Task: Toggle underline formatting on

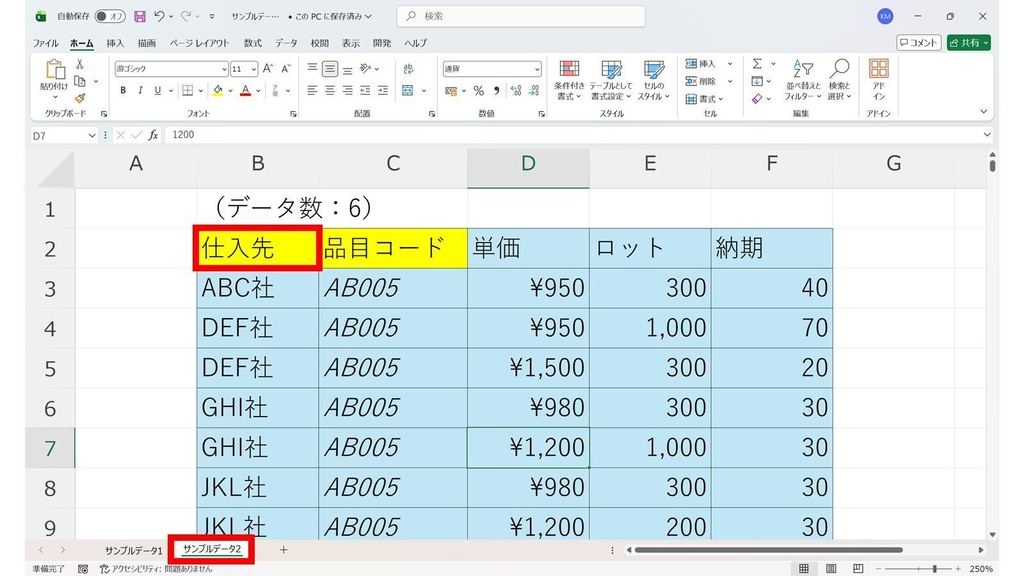Action: tap(156, 90)
